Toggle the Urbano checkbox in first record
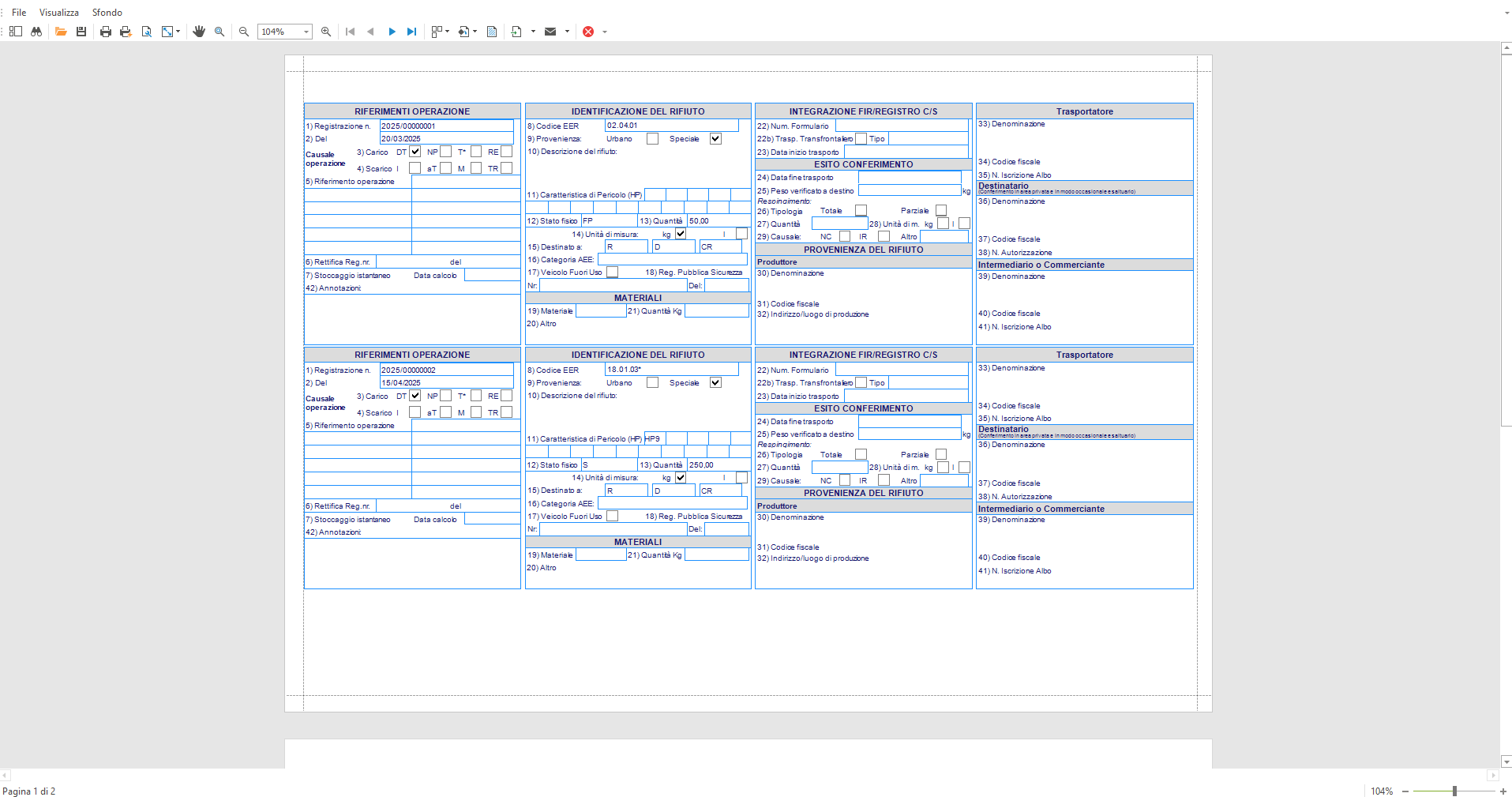The width and height of the screenshot is (1512, 797). pos(652,139)
